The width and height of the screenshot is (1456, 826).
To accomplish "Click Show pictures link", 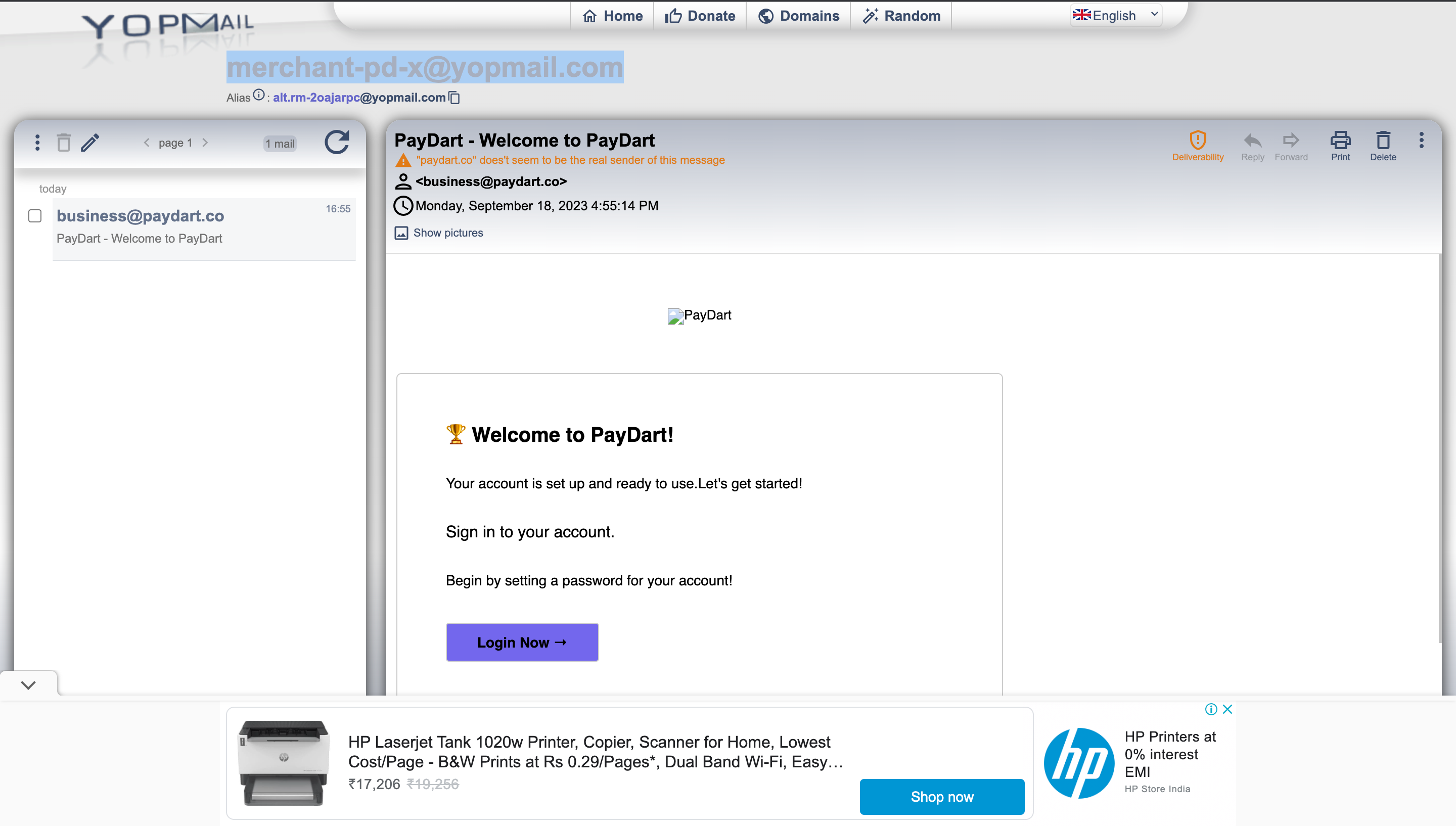I will pos(448,233).
